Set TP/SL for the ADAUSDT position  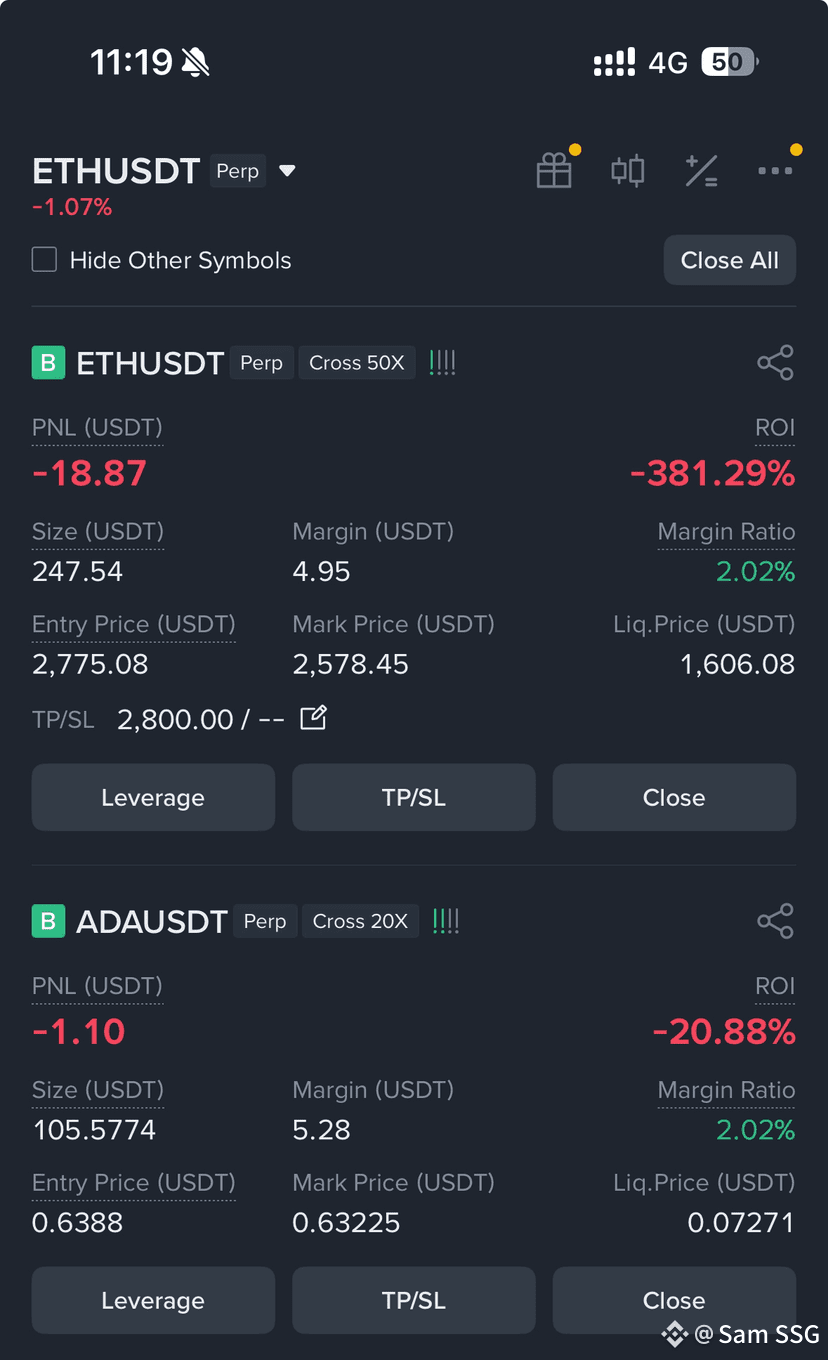414,1300
